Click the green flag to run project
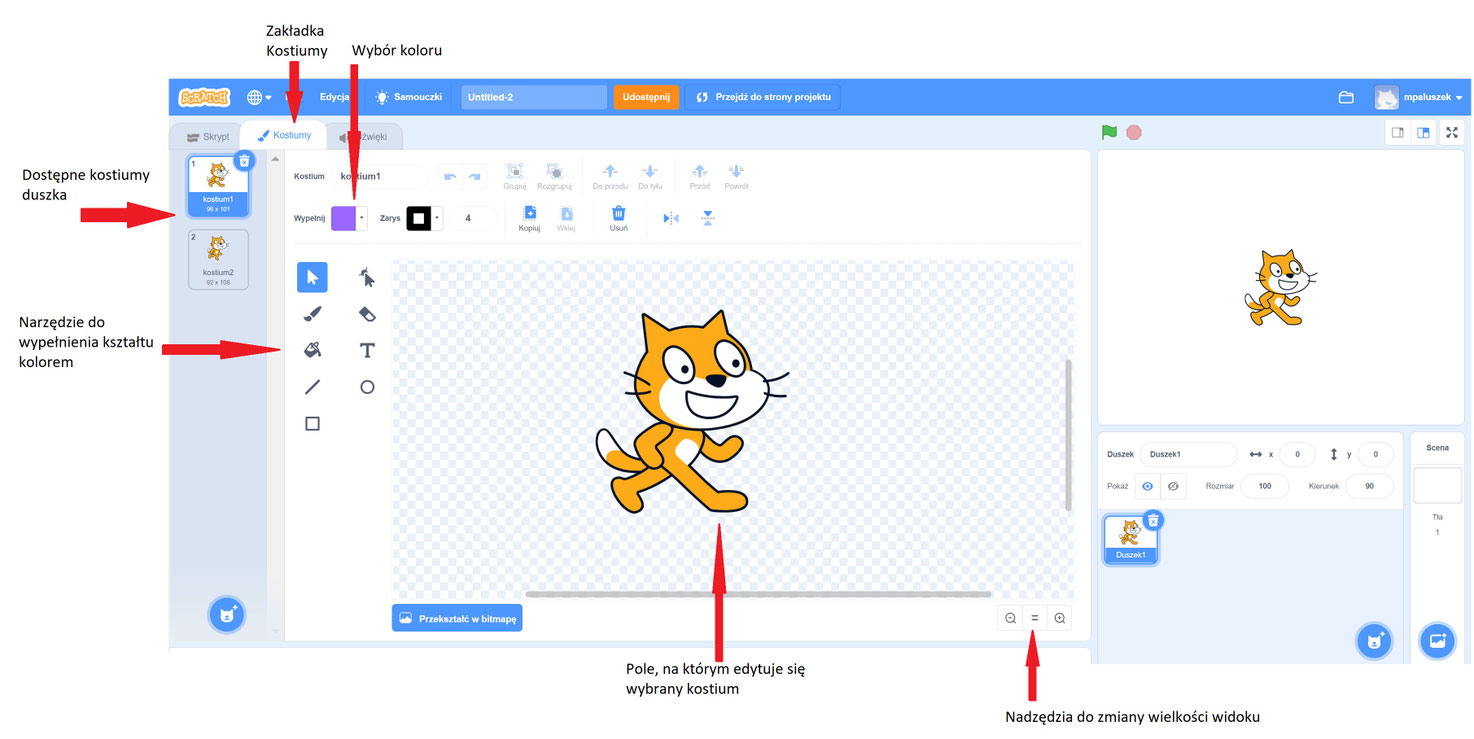Viewport: 1474px width, 739px height. point(1109,131)
